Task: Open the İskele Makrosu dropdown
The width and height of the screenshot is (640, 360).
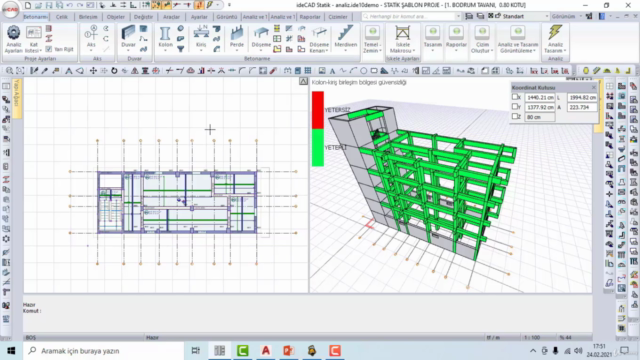Action: pos(402,39)
